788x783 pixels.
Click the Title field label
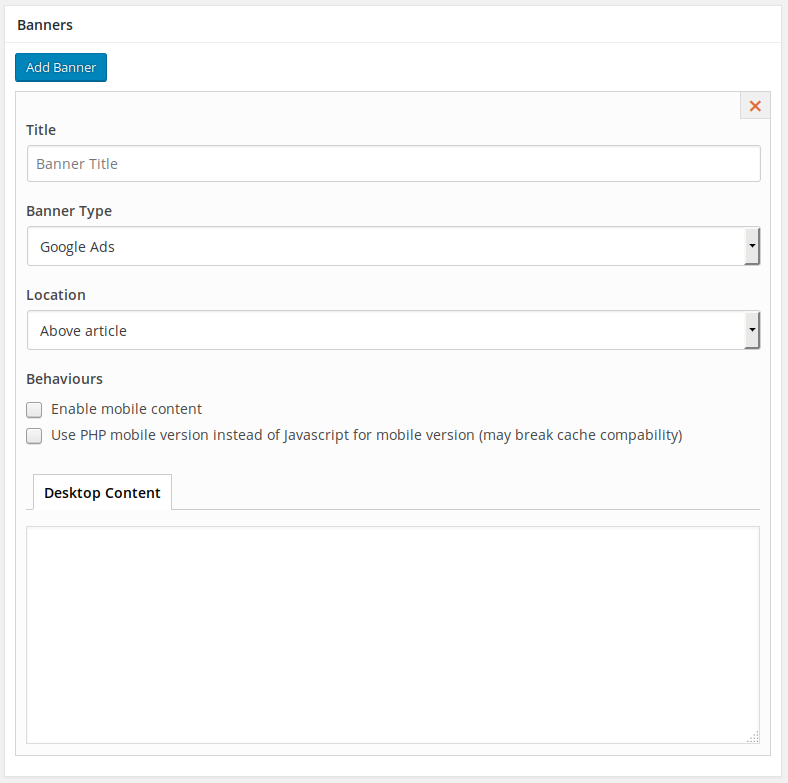(x=41, y=130)
